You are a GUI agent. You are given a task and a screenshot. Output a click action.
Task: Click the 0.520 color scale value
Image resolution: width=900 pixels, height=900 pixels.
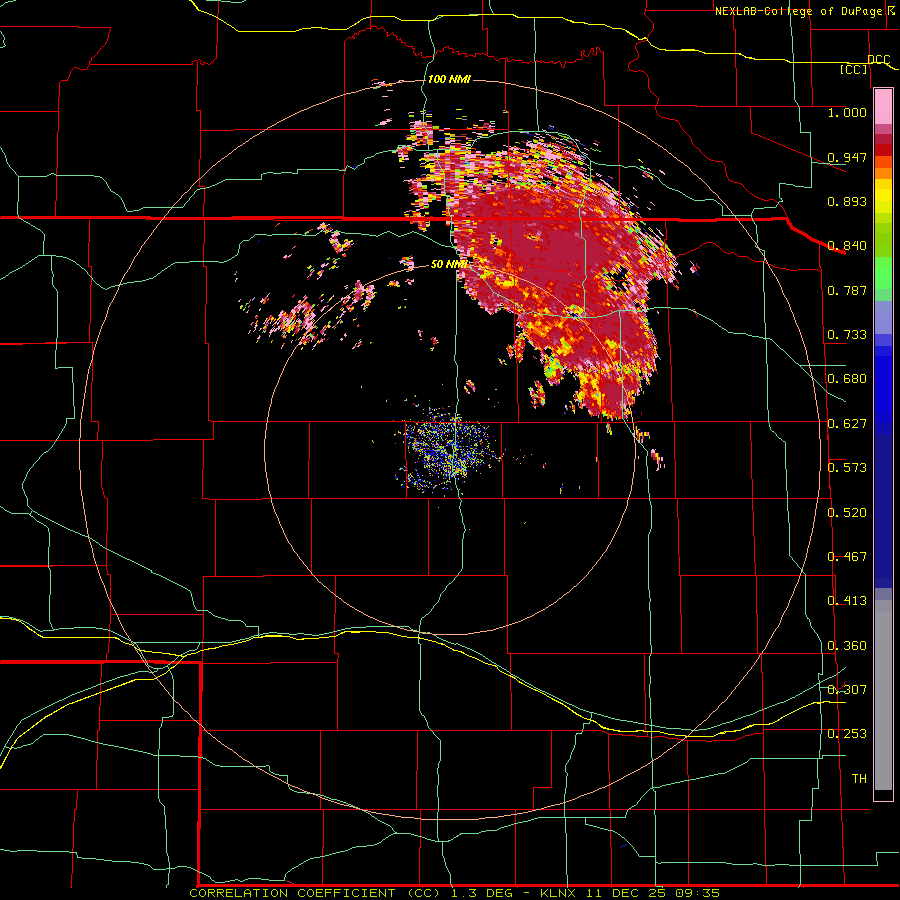click(x=847, y=513)
